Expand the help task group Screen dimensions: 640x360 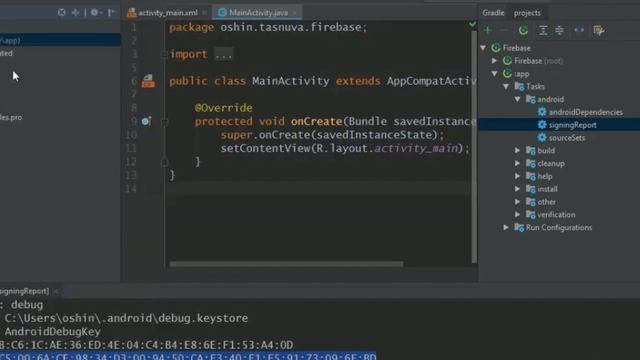click(517, 176)
